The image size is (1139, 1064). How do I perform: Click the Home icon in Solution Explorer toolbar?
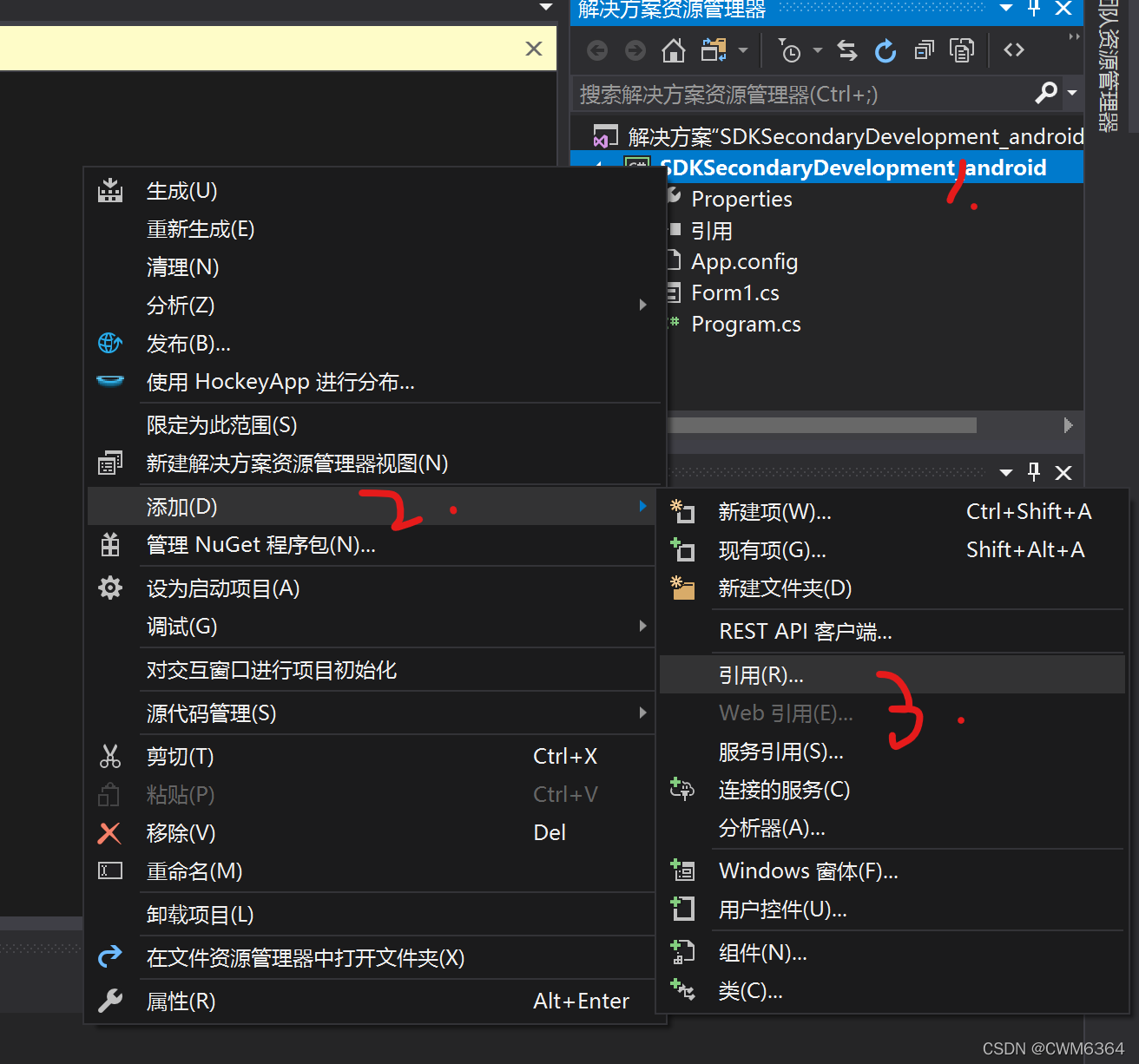pos(673,51)
